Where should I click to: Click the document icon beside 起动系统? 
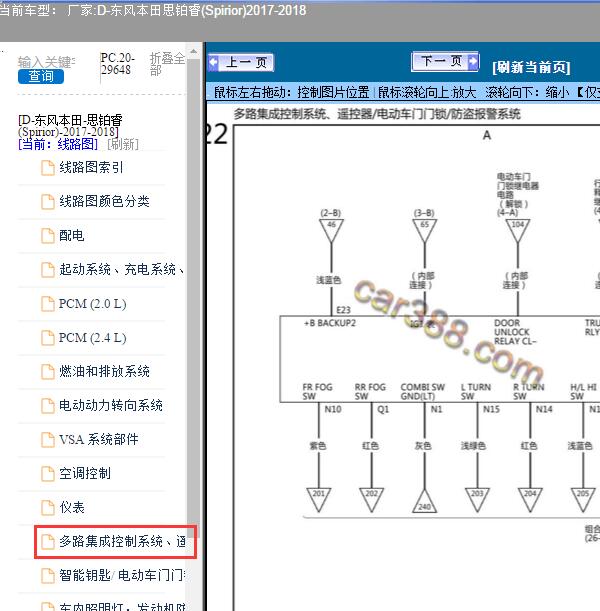click(x=48, y=270)
